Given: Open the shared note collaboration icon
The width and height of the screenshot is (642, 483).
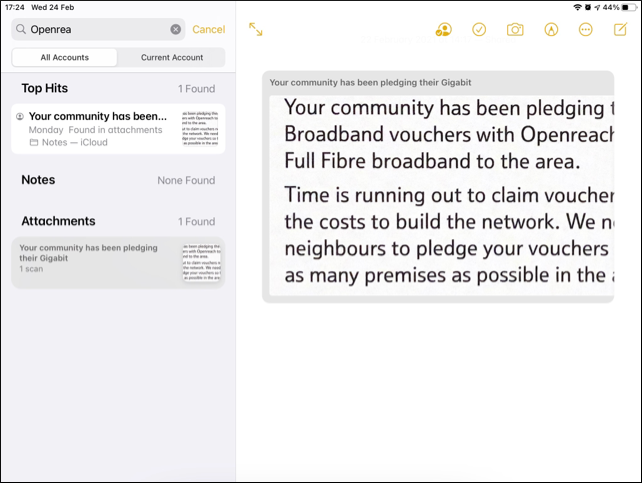Looking at the screenshot, I should click(443, 29).
